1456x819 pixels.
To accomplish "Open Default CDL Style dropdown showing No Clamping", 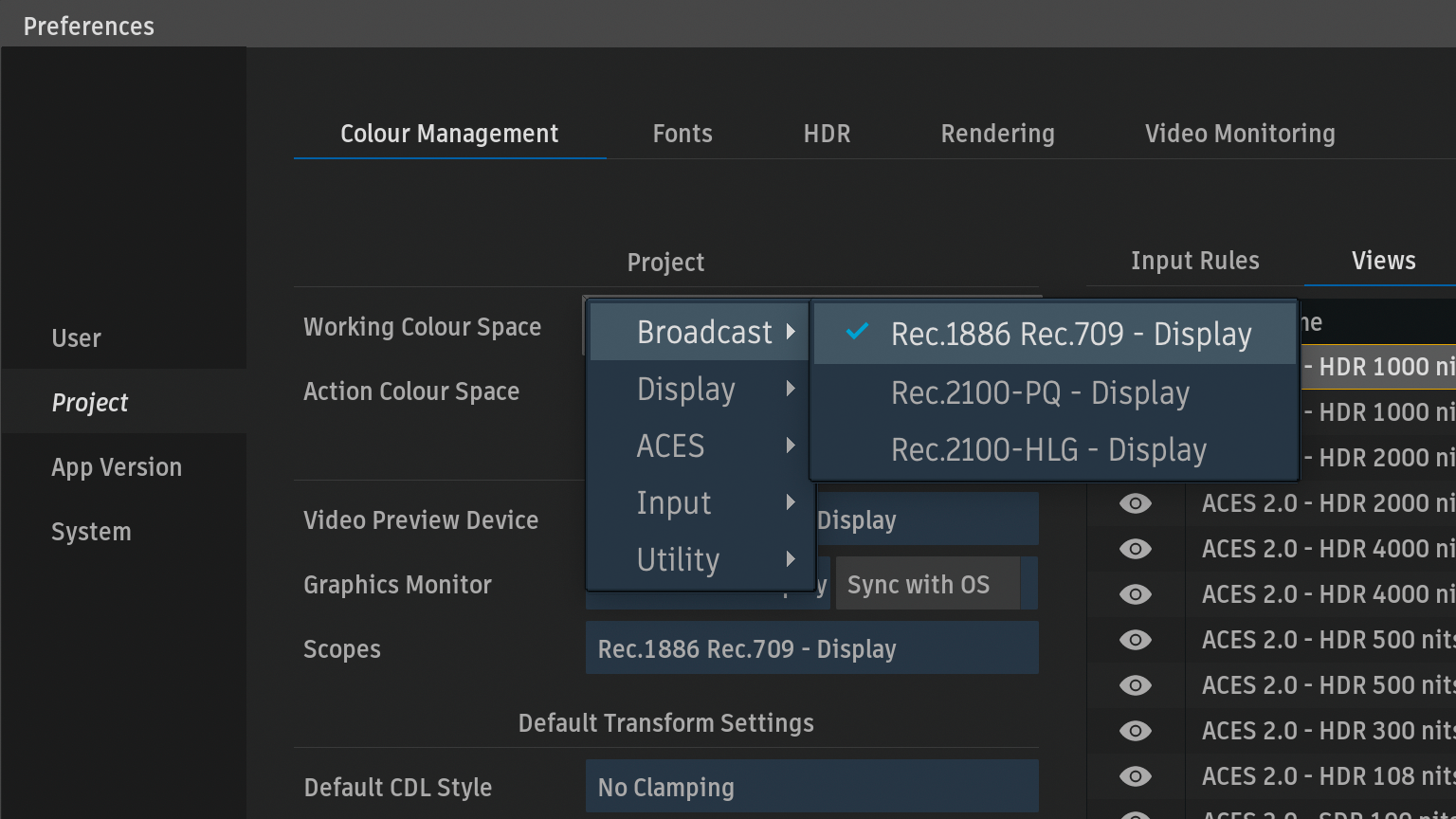I will coord(812,787).
